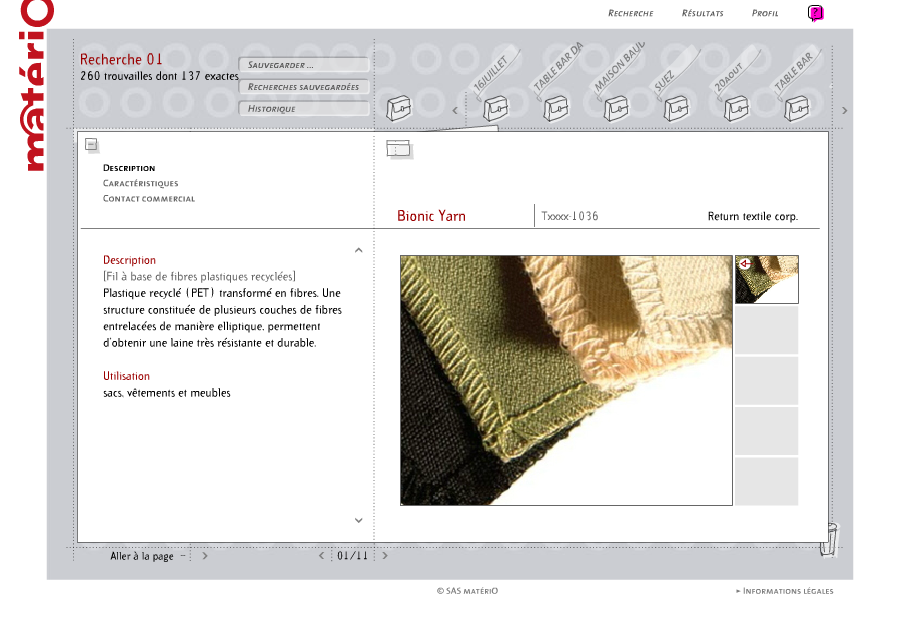Click the Aller à la page field
897x625 pixels.
tap(183, 555)
